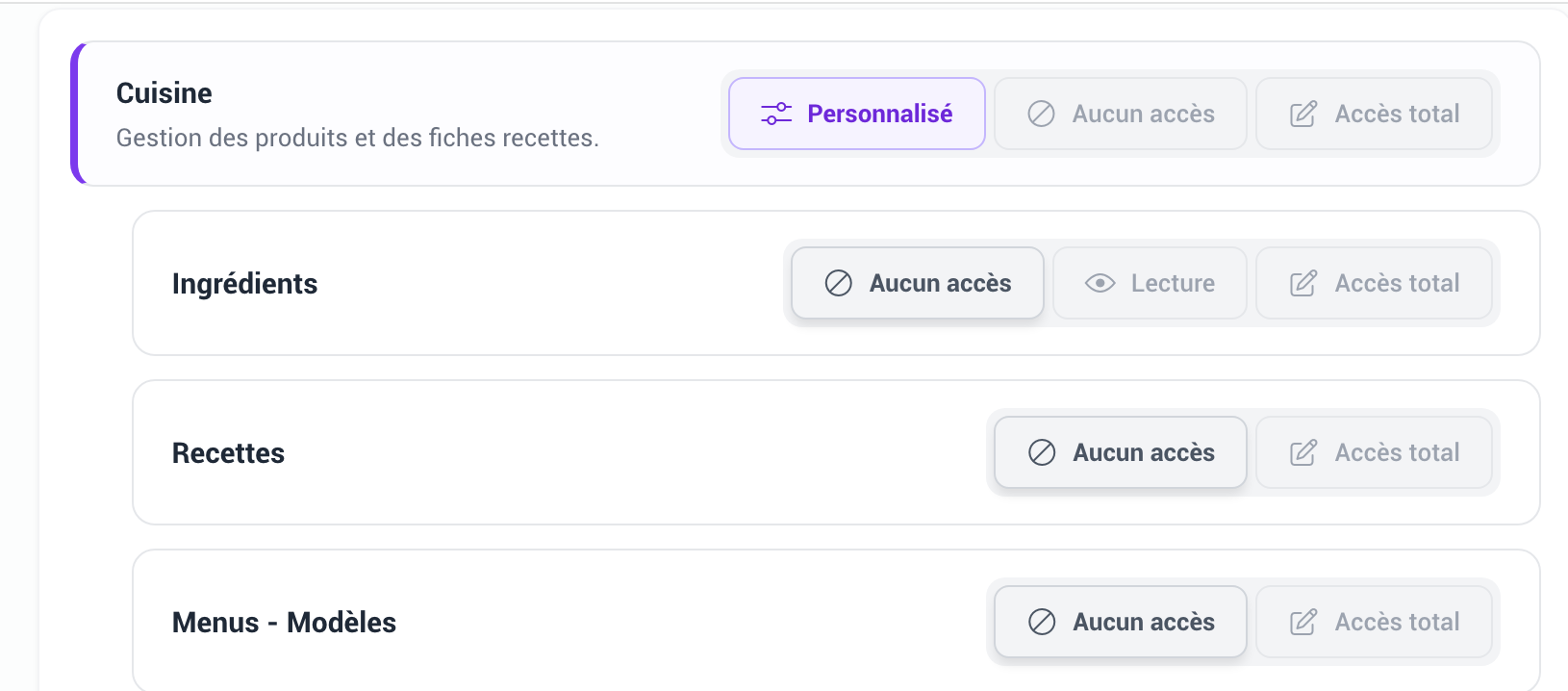The image size is (1568, 691).
Task: Choose Aucun accès for Ingrédients
Action: point(918,283)
